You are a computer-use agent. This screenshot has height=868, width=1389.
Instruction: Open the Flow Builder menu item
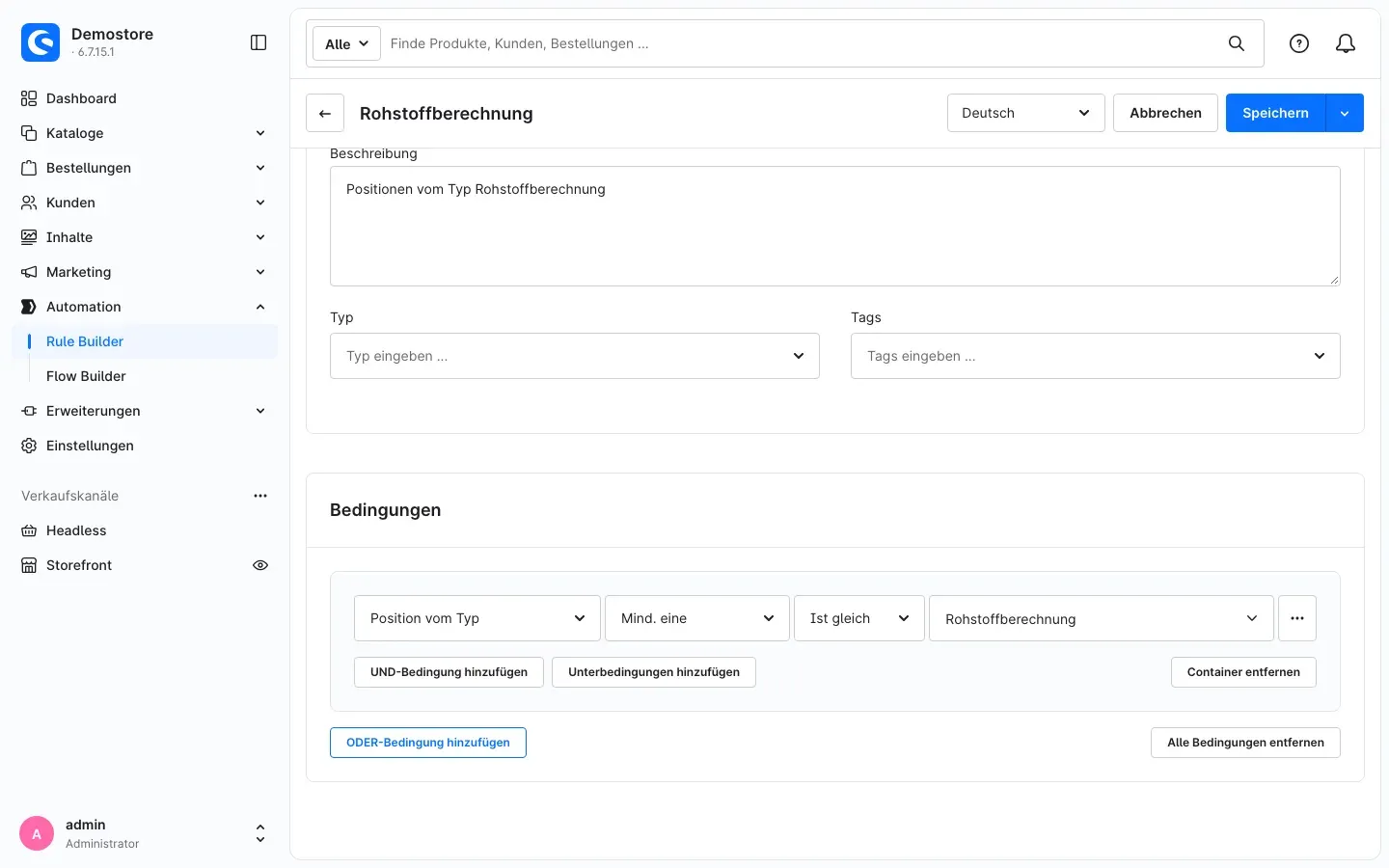point(145,376)
